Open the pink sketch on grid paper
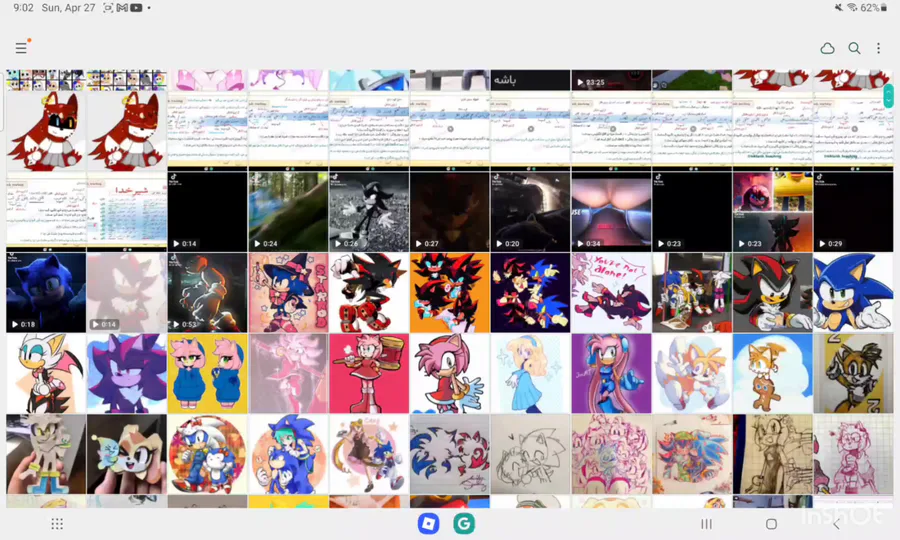This screenshot has width=900, height=540. 853,454
